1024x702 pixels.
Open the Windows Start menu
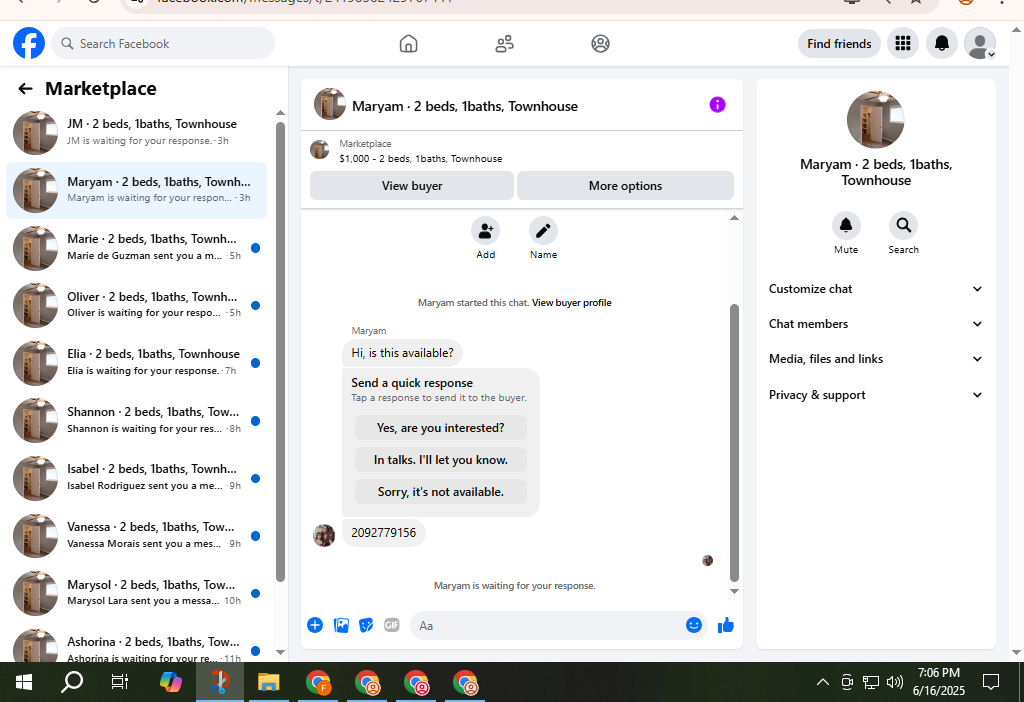[x=24, y=682]
